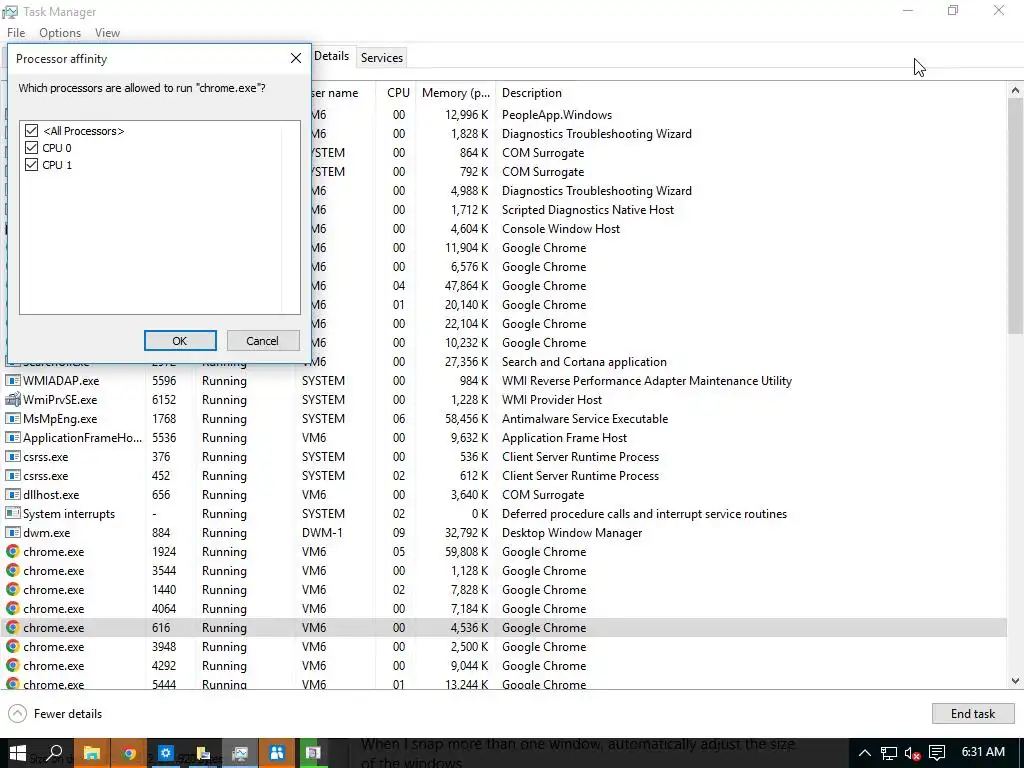The width and height of the screenshot is (1024, 768).
Task: Click the System interrupts process icon
Action: pos(12,513)
